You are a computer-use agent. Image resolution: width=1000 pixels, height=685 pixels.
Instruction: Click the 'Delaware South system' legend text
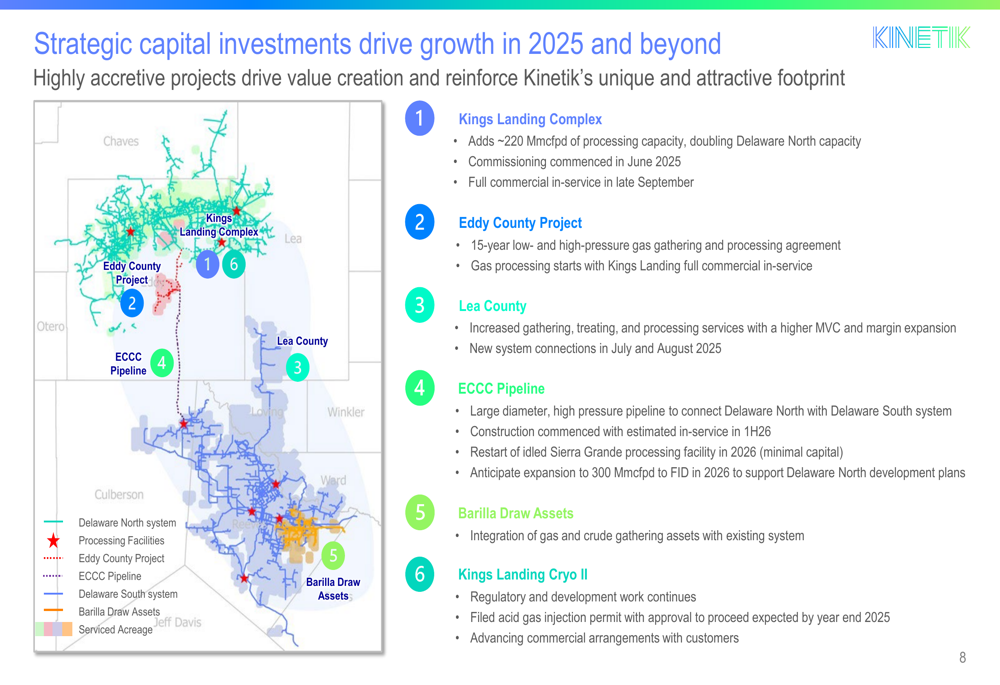tap(128, 594)
